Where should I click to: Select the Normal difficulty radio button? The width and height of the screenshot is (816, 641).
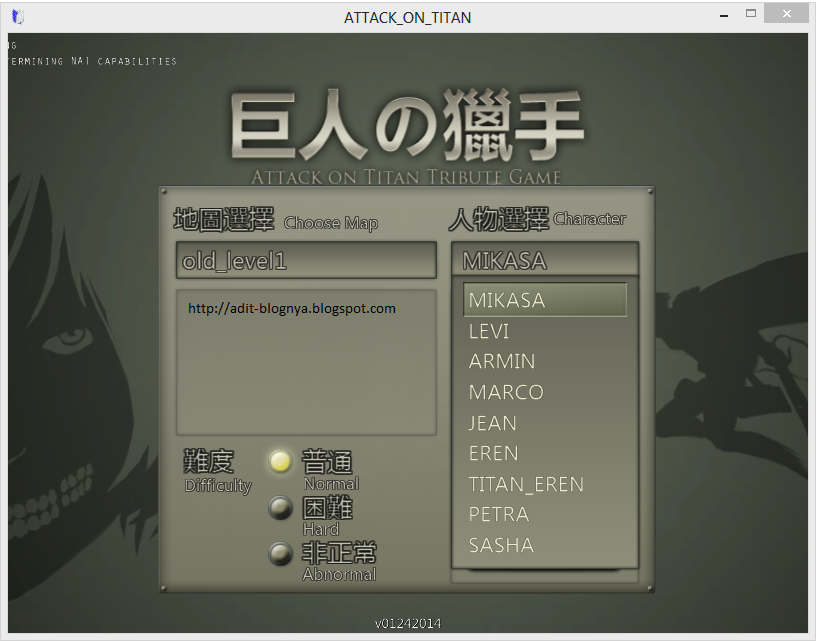(280, 461)
